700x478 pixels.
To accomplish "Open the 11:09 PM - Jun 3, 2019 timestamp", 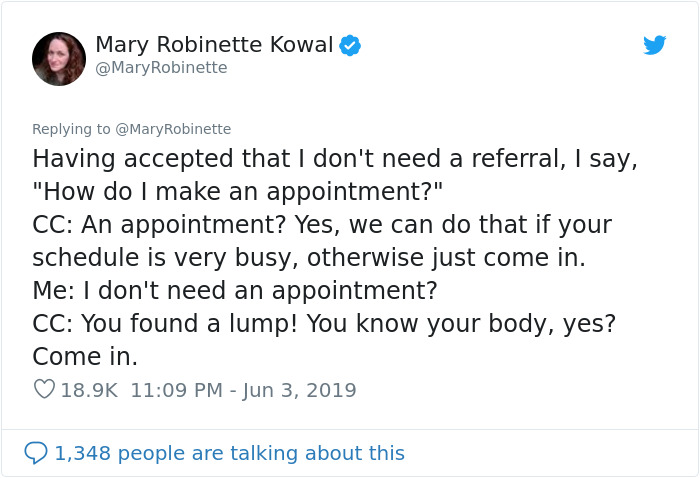I will pyautogui.click(x=243, y=390).
